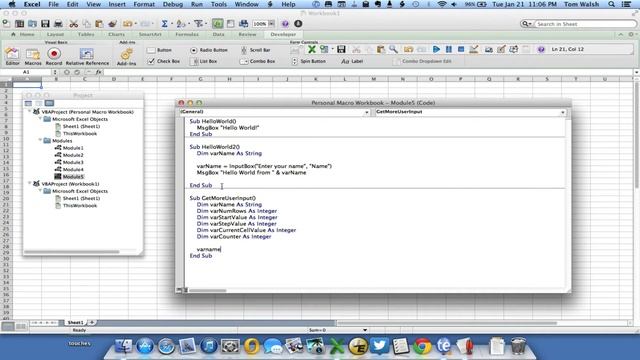
Task: Click the Find magnifier in the VBA toolbar
Action: pyautogui.click(x=393, y=49)
